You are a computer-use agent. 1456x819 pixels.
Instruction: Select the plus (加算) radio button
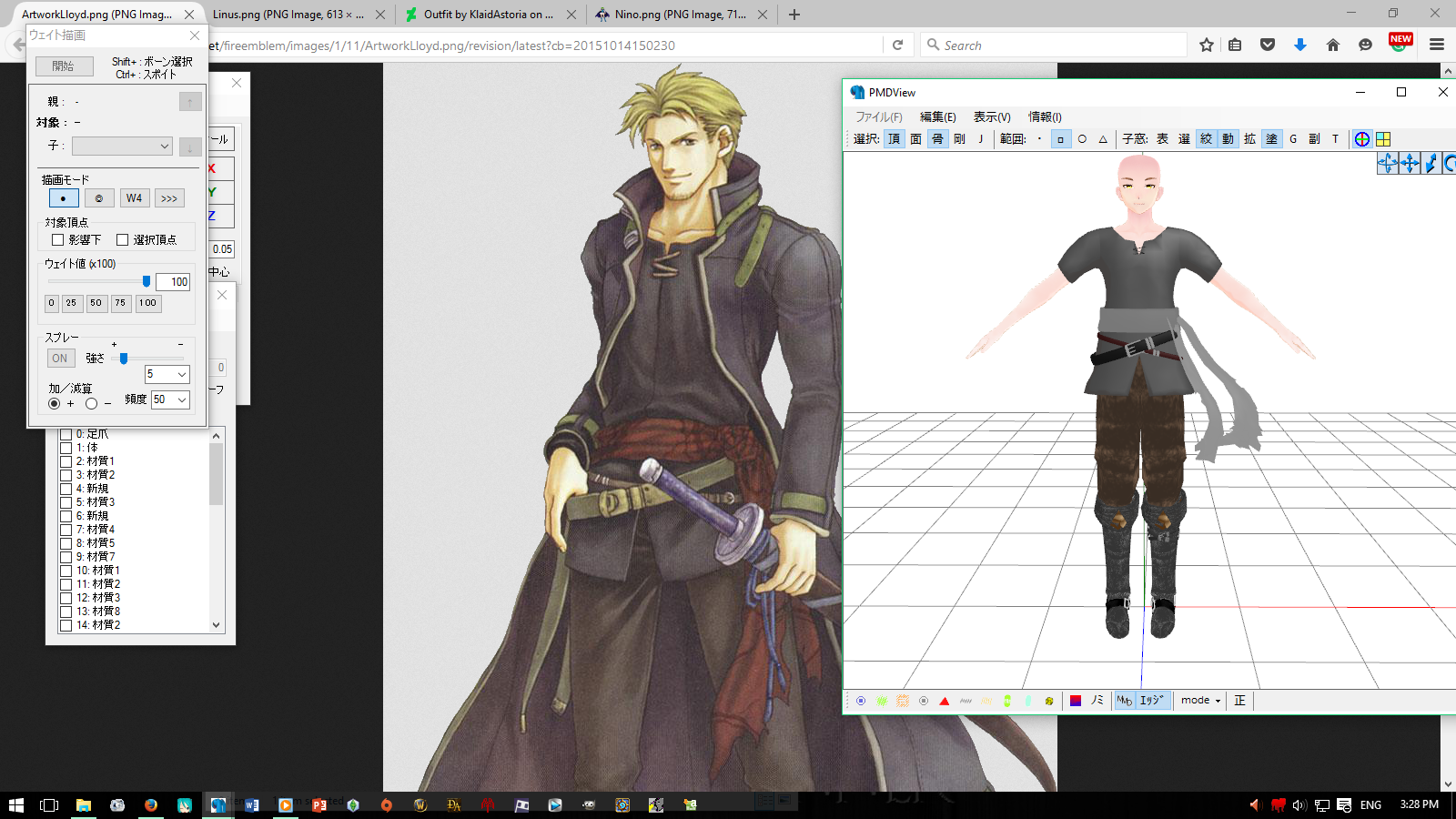[55, 403]
